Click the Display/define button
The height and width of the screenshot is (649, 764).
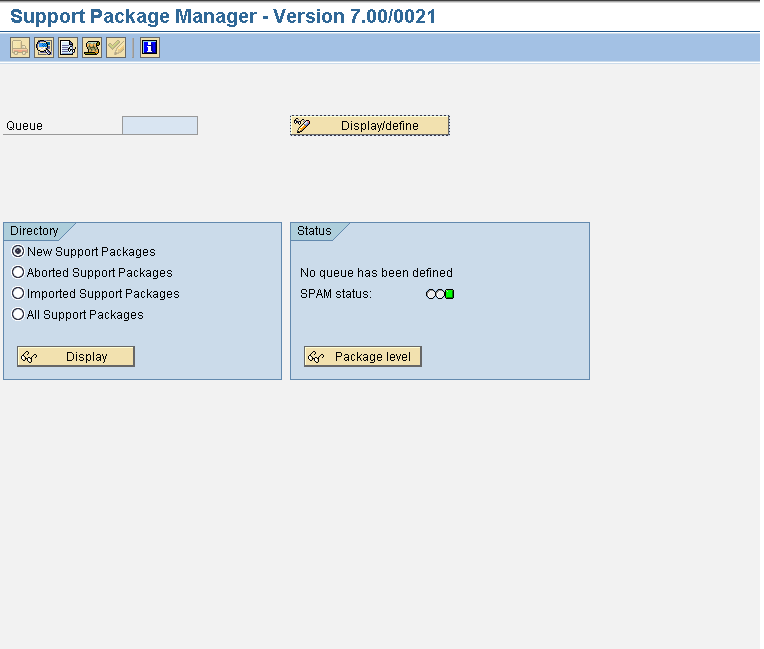click(370, 126)
